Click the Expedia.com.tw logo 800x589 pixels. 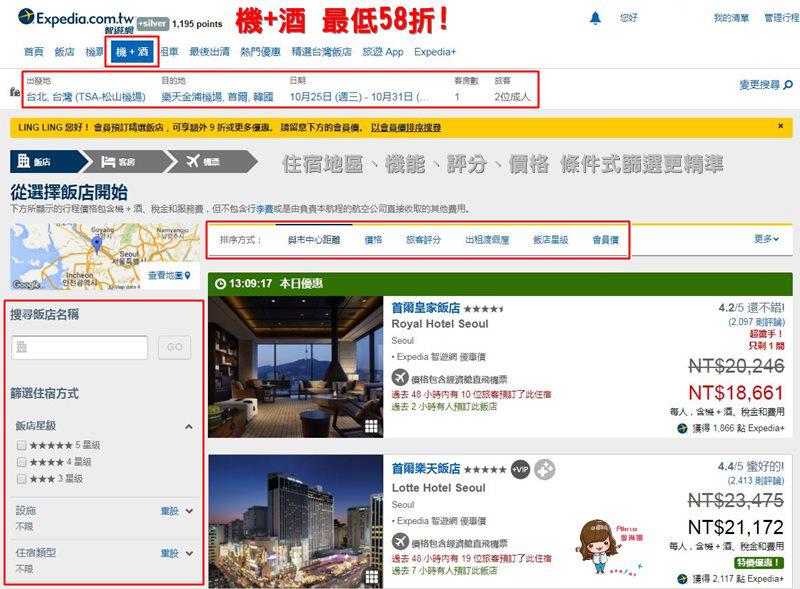coord(76,20)
